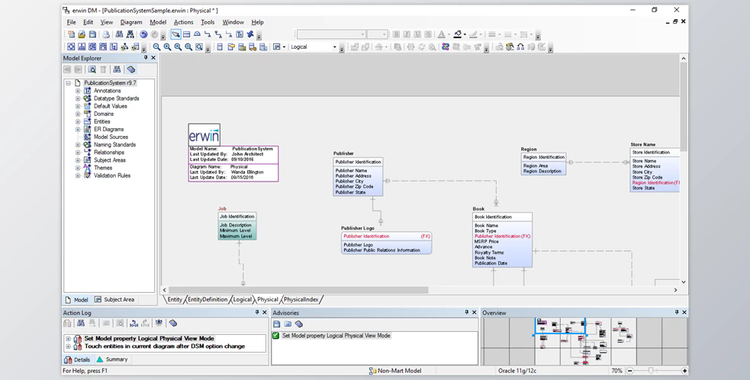This screenshot has height=380, width=750.
Task: Click the fill color bucket icon
Action: coord(458,34)
